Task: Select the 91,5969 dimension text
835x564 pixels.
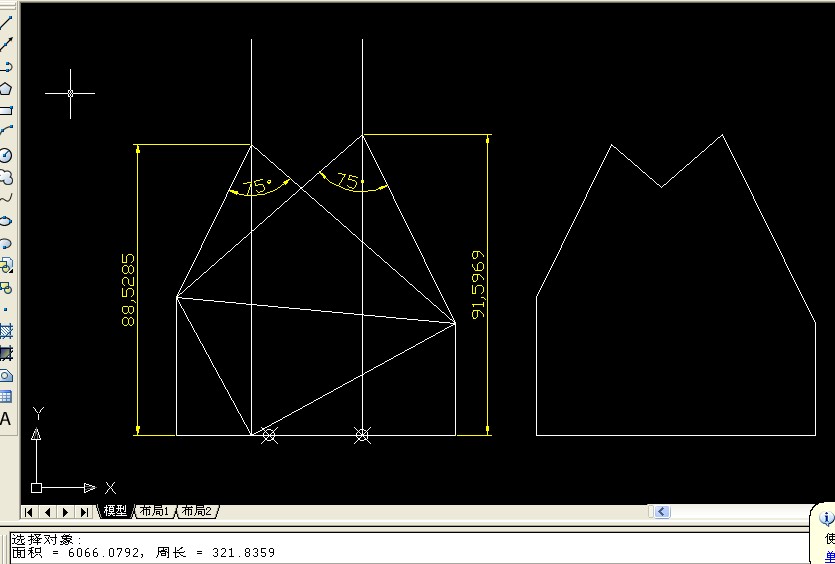Action: 479,284
